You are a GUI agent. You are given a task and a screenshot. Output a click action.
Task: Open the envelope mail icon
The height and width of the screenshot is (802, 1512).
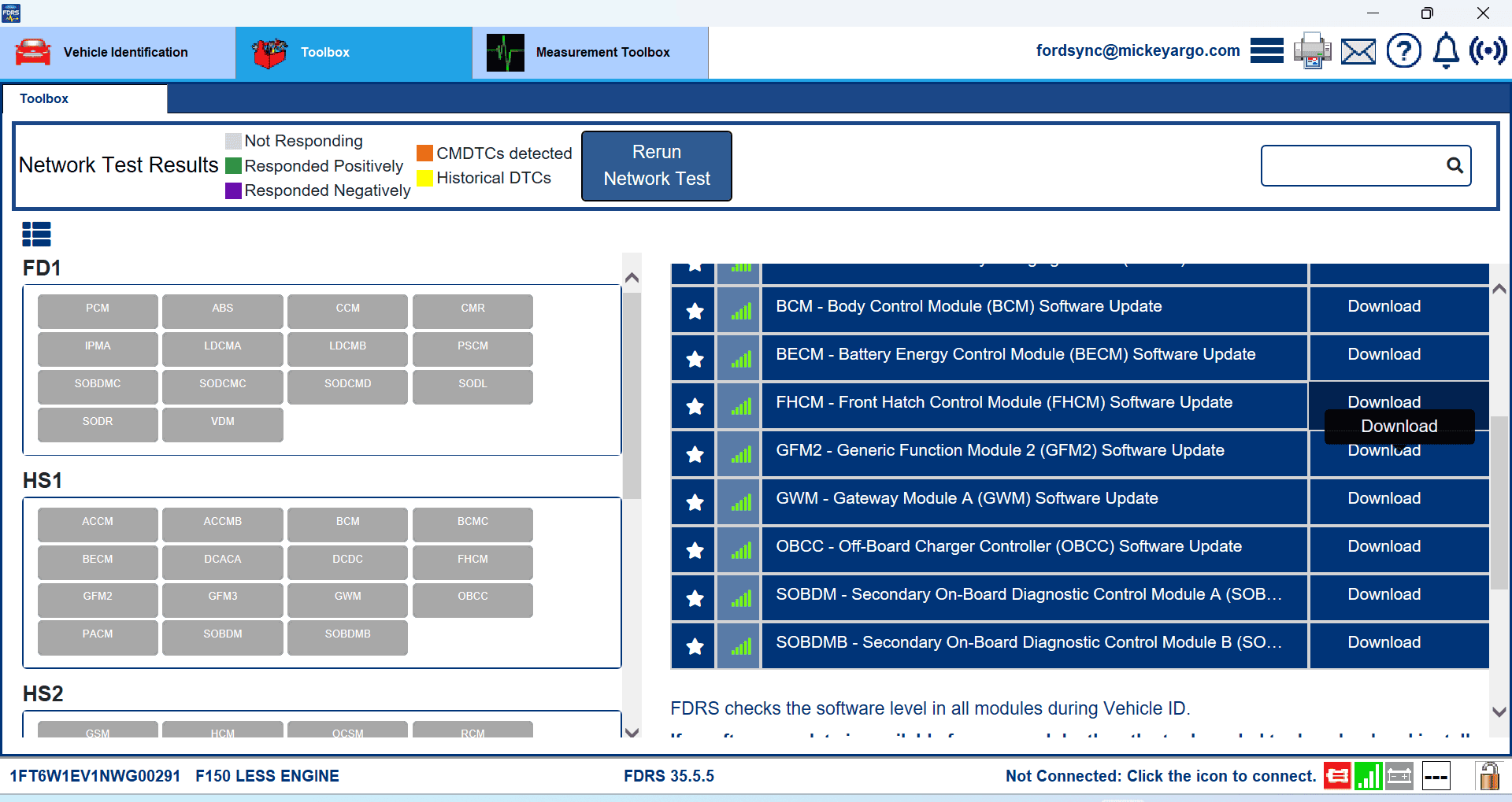[1358, 52]
